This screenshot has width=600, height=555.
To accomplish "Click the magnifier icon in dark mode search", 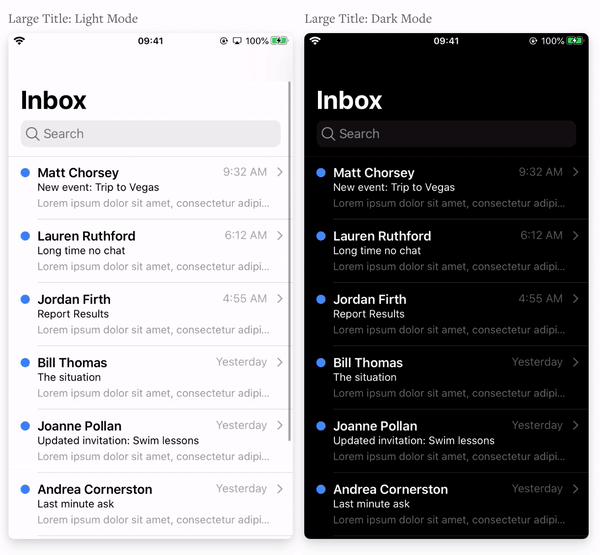I will (x=328, y=134).
